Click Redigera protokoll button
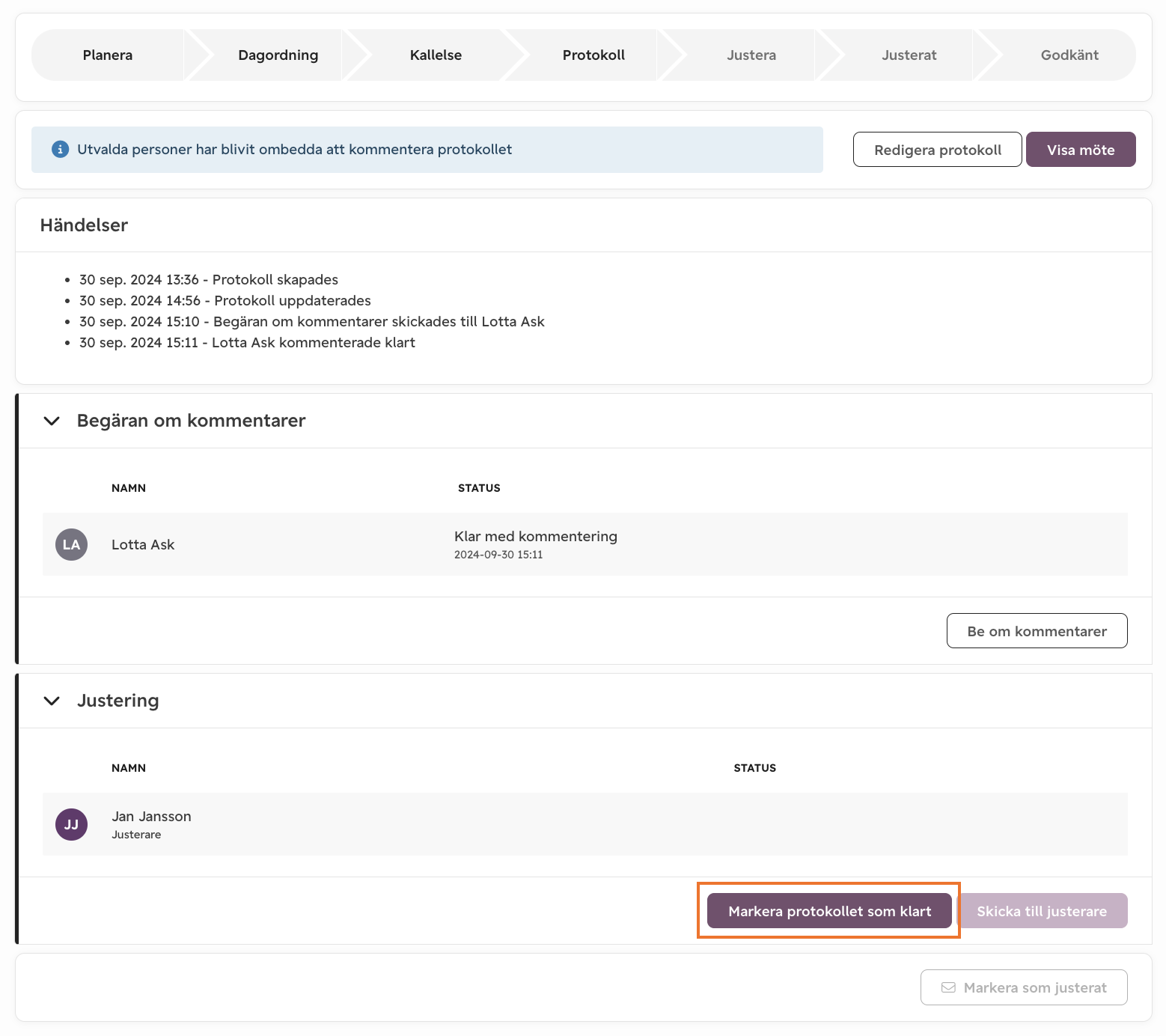The image size is (1166, 1036). pyautogui.click(x=938, y=150)
